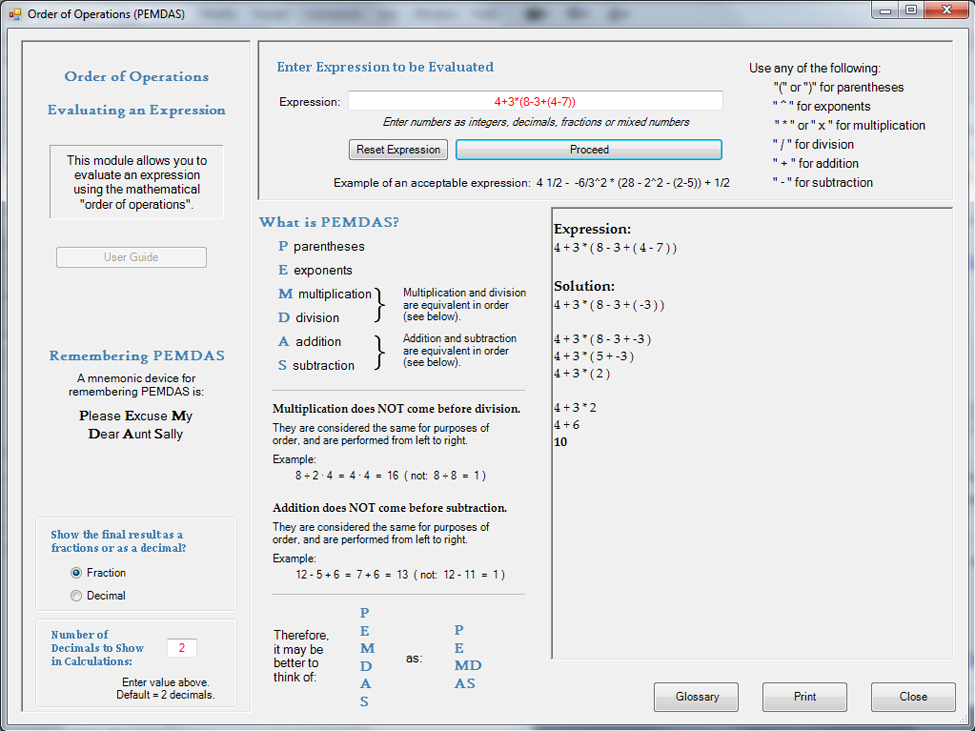Choose the Decimal result option
The width and height of the screenshot is (975, 731).
[x=77, y=596]
